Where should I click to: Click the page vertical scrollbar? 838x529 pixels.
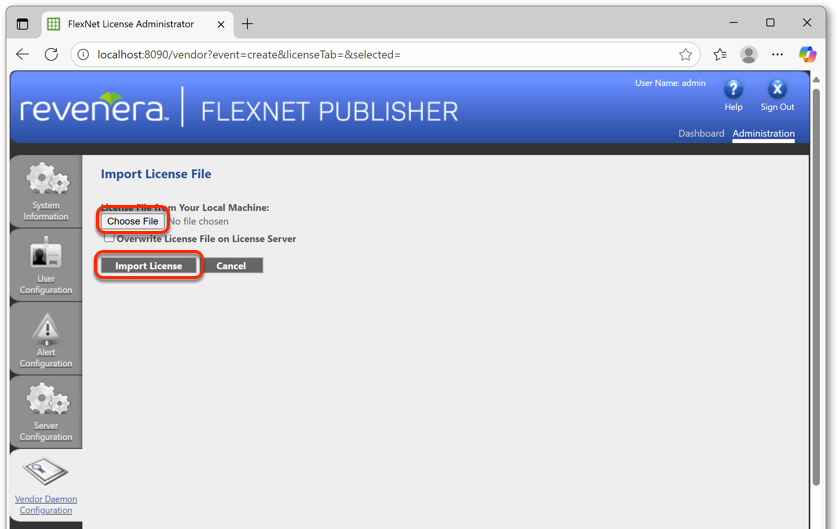(x=816, y=286)
